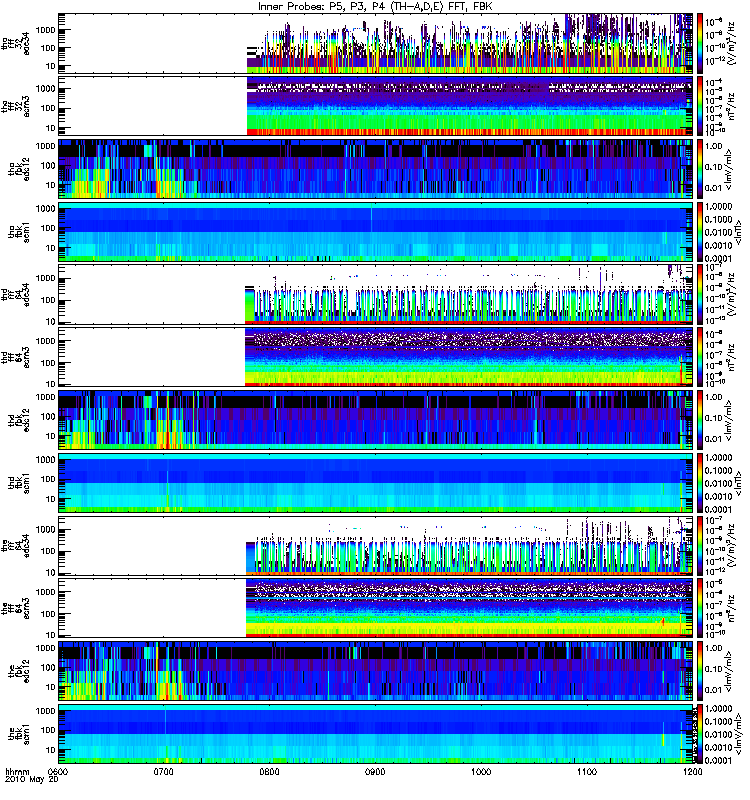Click the y-axis label "the fbk scm1"
Image resolution: width=750 pixels, height=800 pixels.
pos(19,734)
